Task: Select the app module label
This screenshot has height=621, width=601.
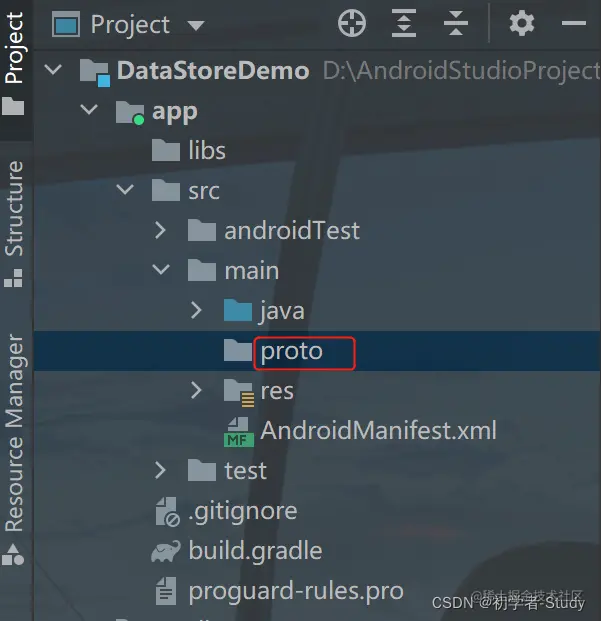Action: coord(175,112)
